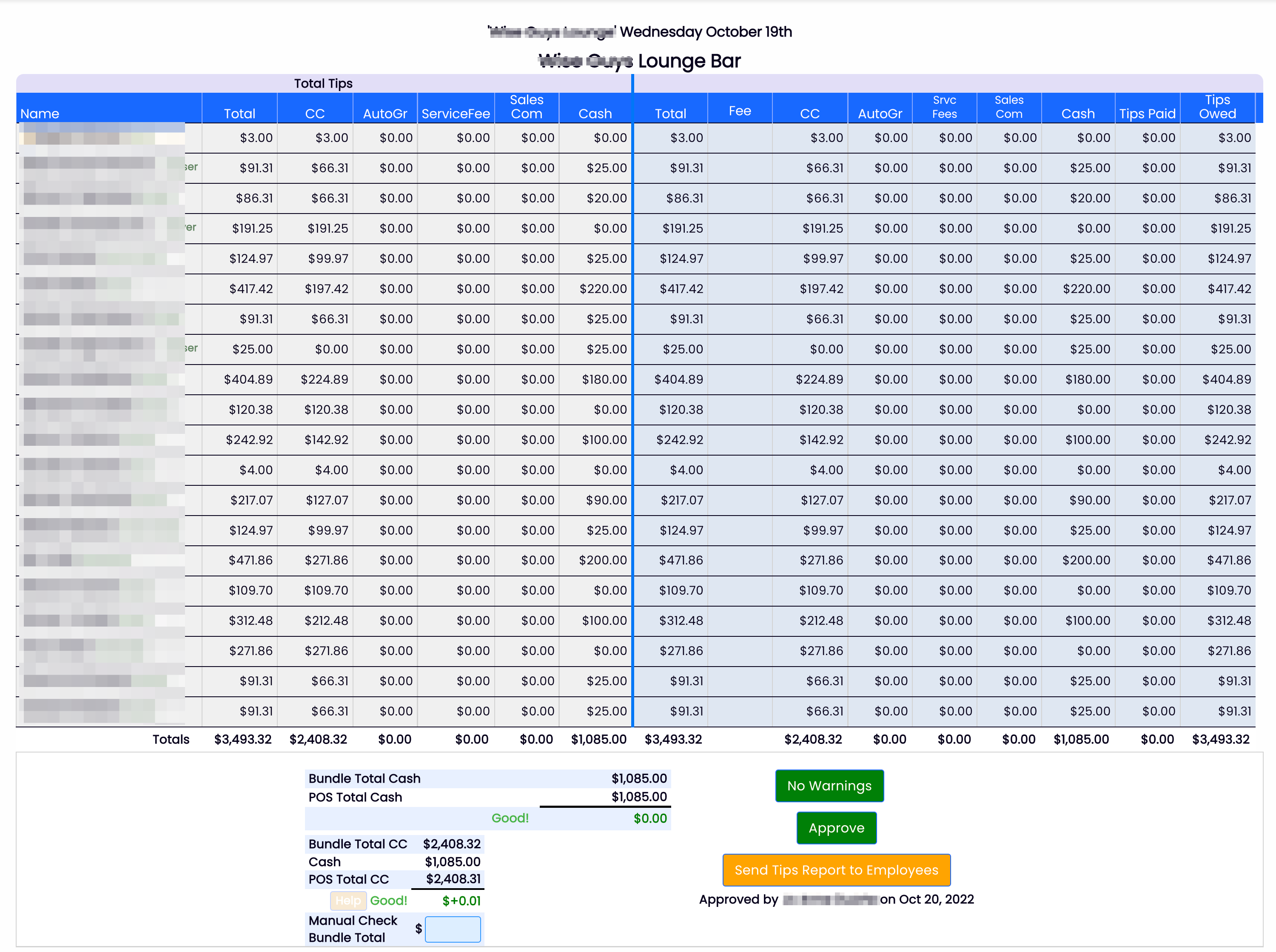Click the green $+0.01 difference

[461, 901]
